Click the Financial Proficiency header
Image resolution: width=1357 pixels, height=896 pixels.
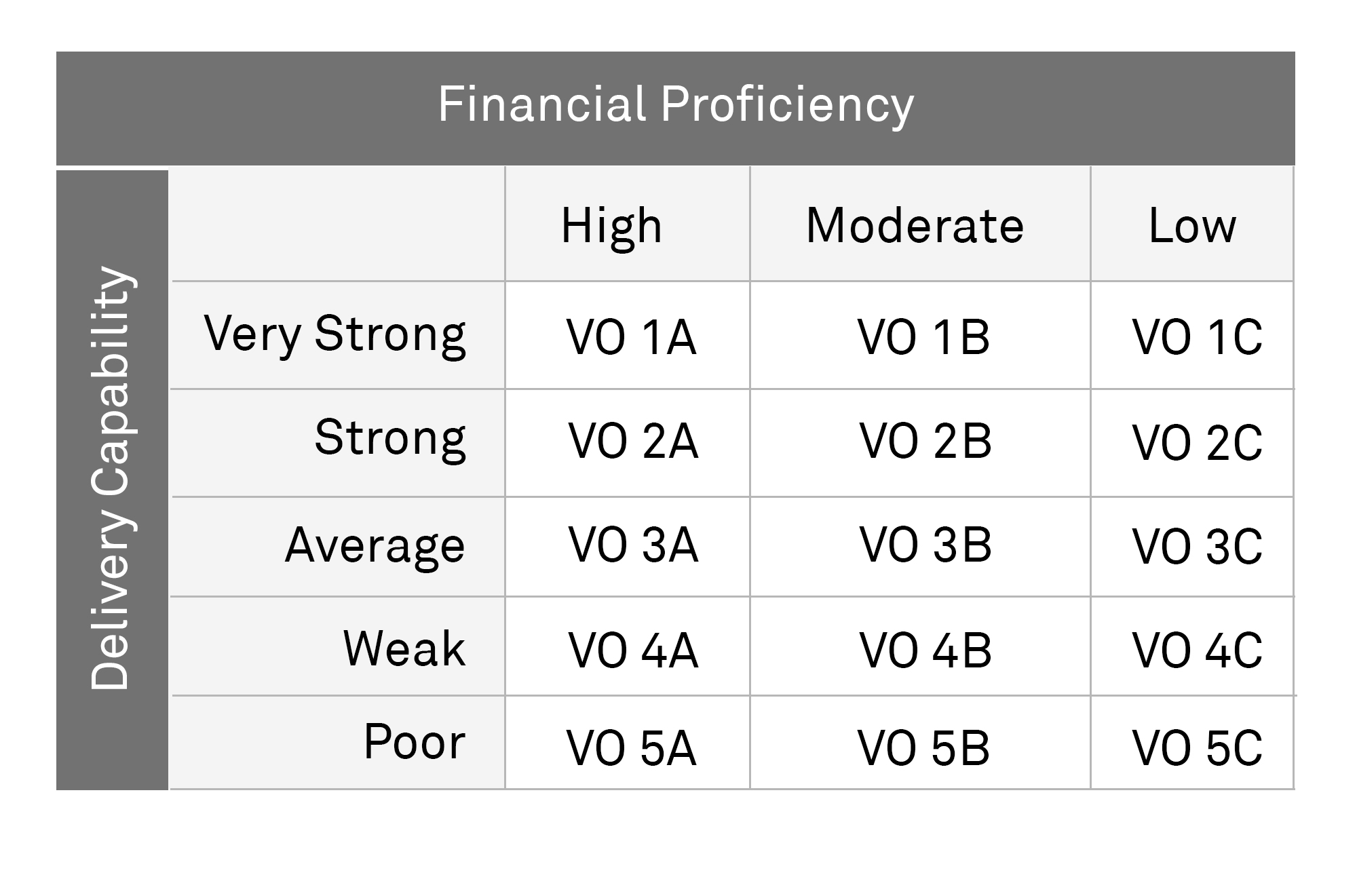point(676,105)
